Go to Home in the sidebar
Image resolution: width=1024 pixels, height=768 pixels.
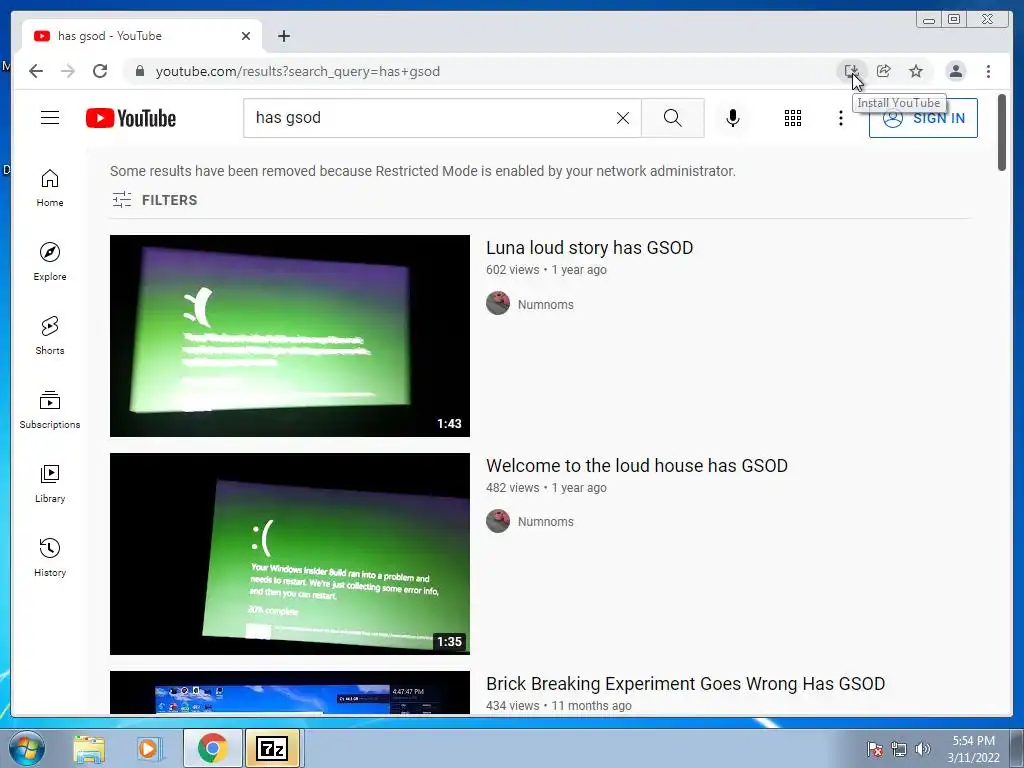(x=50, y=188)
